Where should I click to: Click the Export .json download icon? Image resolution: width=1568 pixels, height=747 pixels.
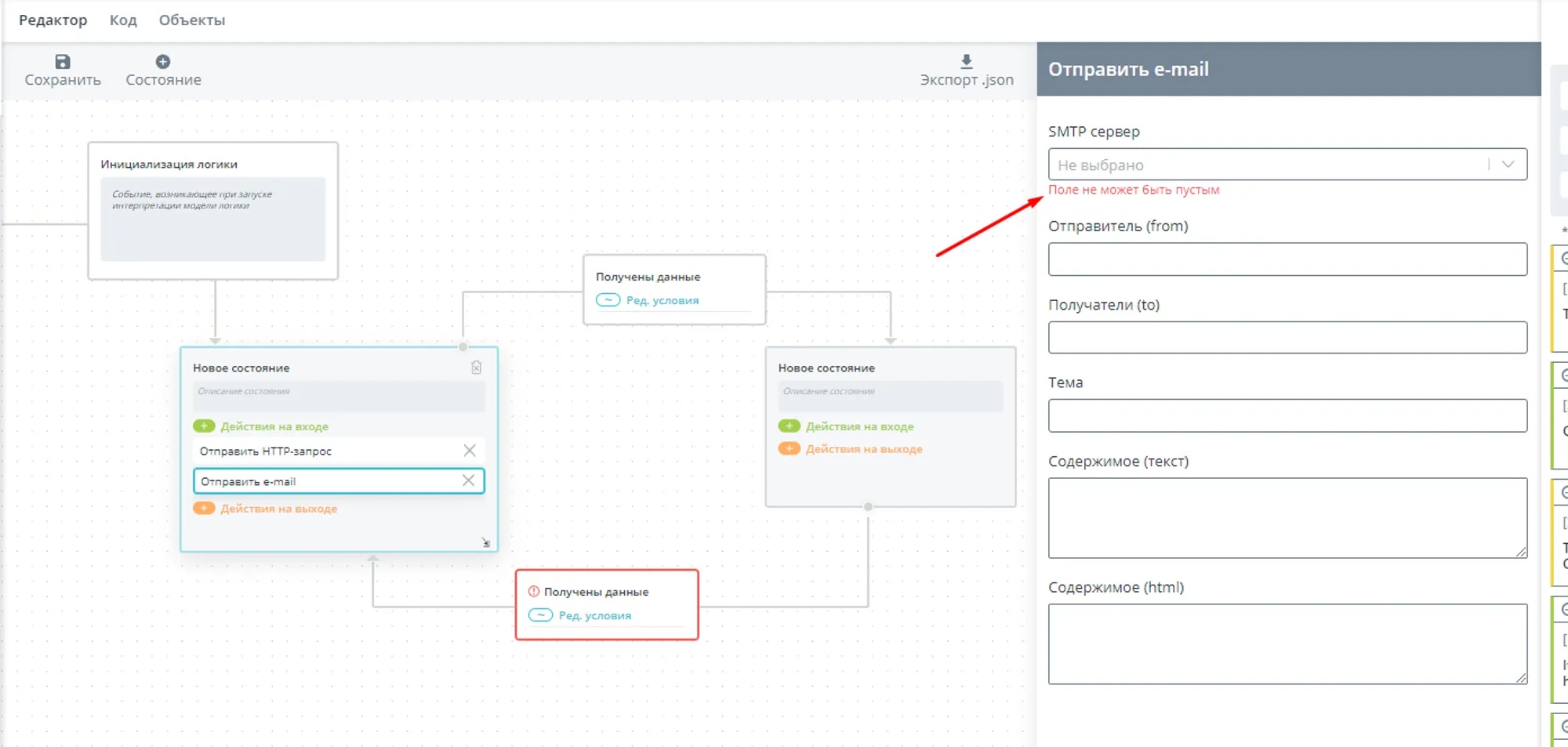pos(966,61)
